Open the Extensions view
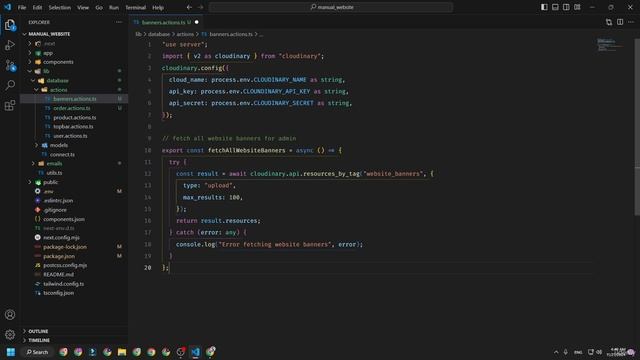The image size is (640, 360). (10, 105)
